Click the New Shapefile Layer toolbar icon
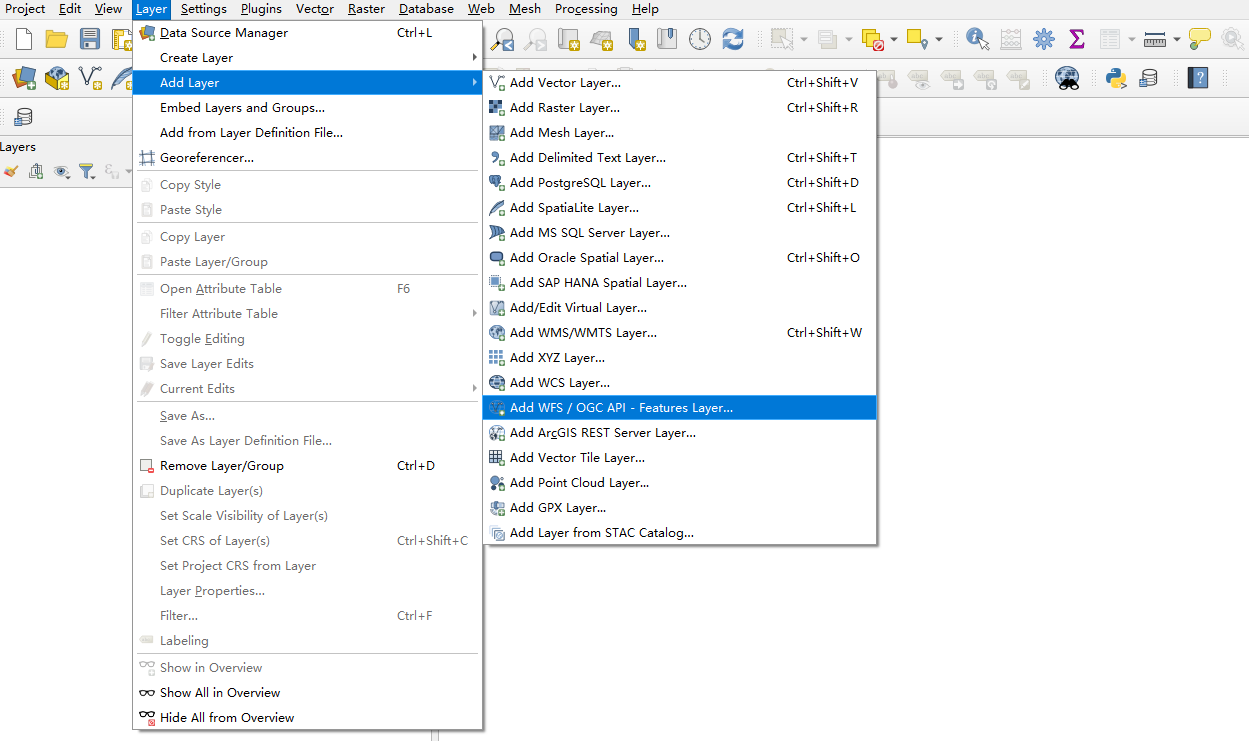This screenshot has width=1249, height=741. point(90,77)
